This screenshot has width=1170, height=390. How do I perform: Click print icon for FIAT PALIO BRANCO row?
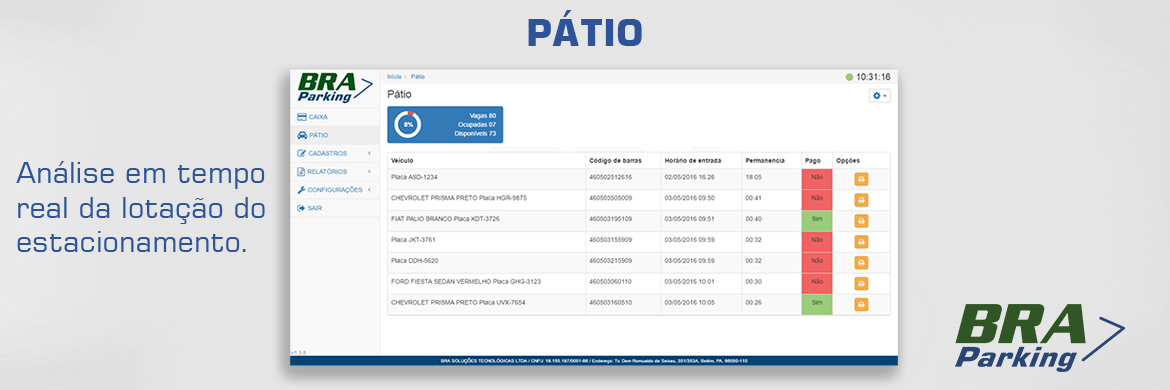pyautogui.click(x=860, y=221)
